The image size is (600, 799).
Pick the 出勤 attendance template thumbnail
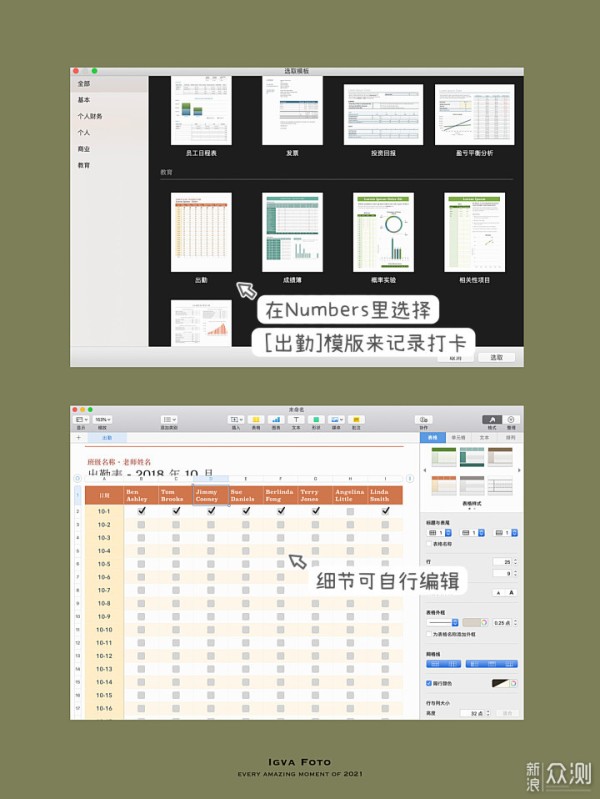point(201,232)
